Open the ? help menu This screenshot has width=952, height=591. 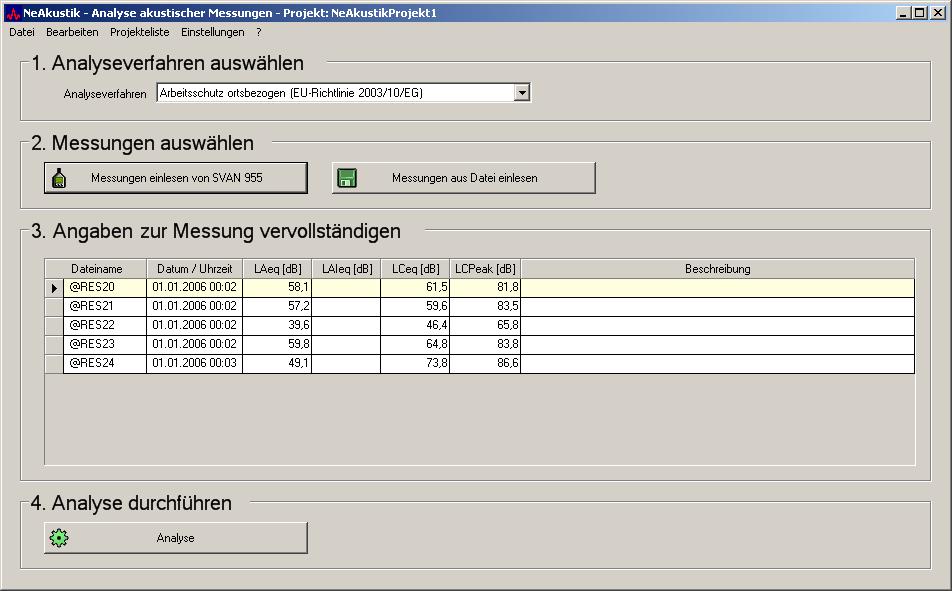258,32
